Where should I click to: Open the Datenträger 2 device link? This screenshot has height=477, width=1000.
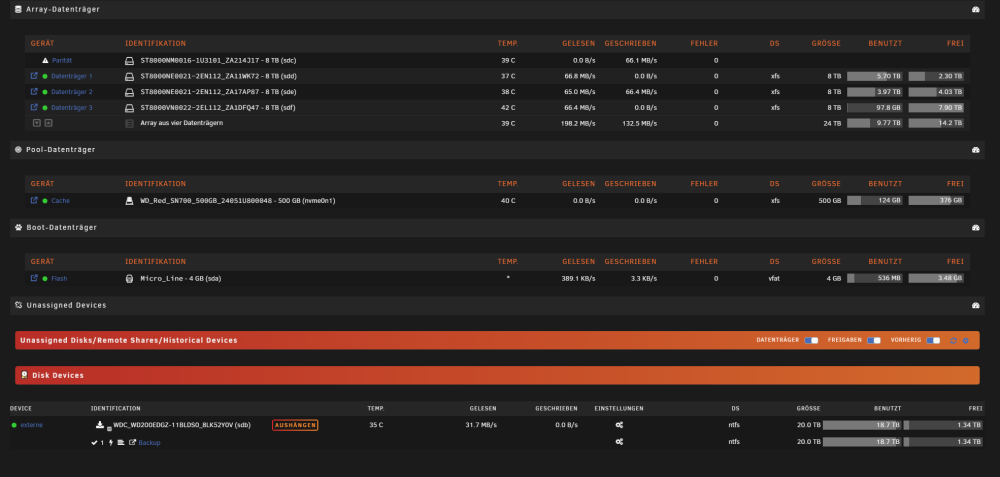tap(71, 92)
